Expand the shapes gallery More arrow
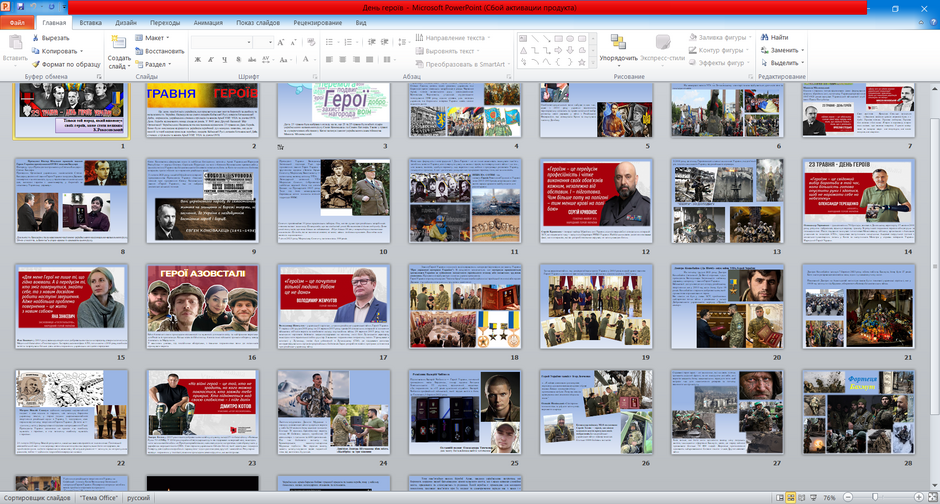Viewport: 940px width, 504px height. pos(593,62)
